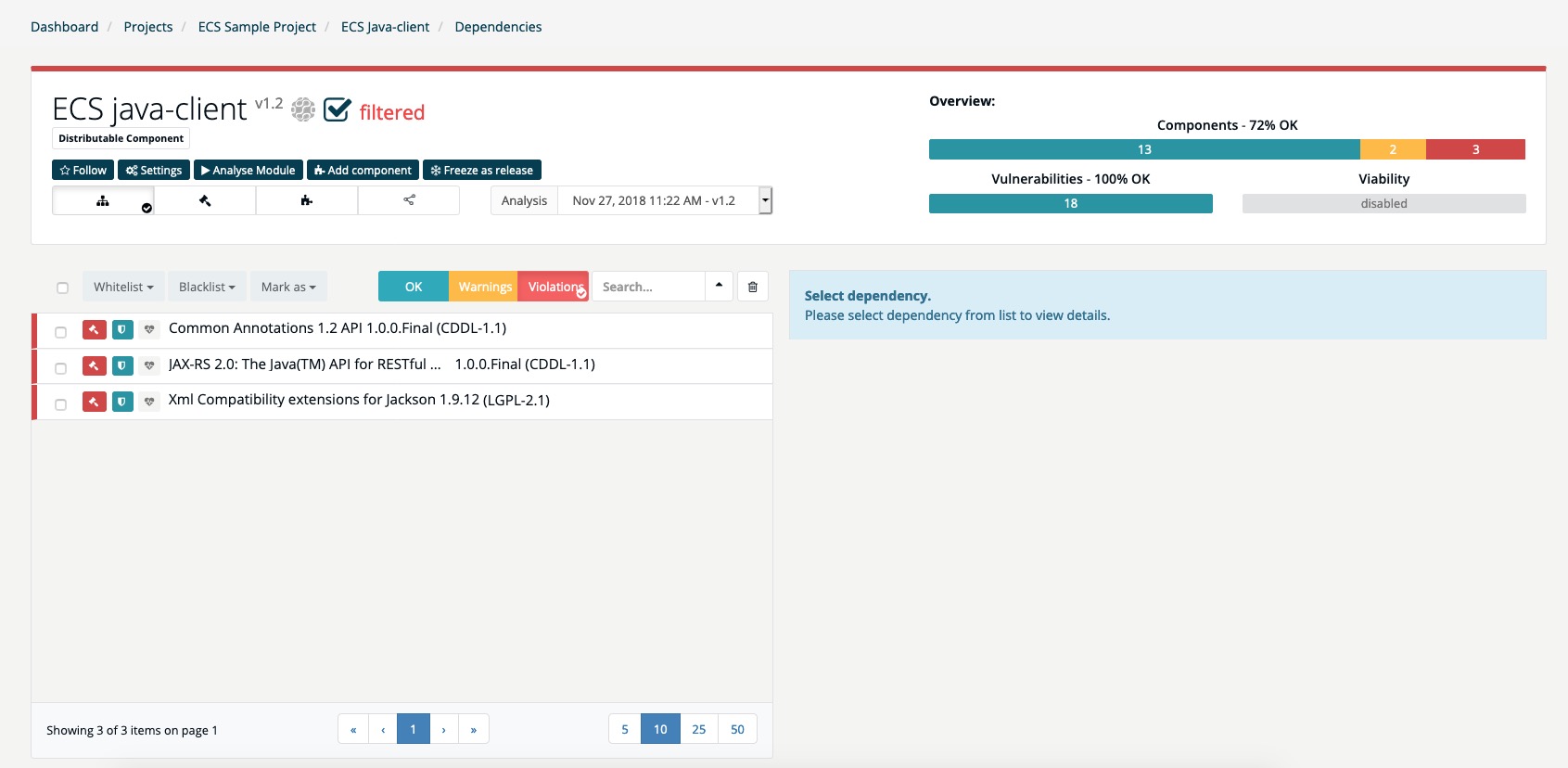Toggle the Violations filter
The image size is (1568, 768).
pyautogui.click(x=554, y=287)
